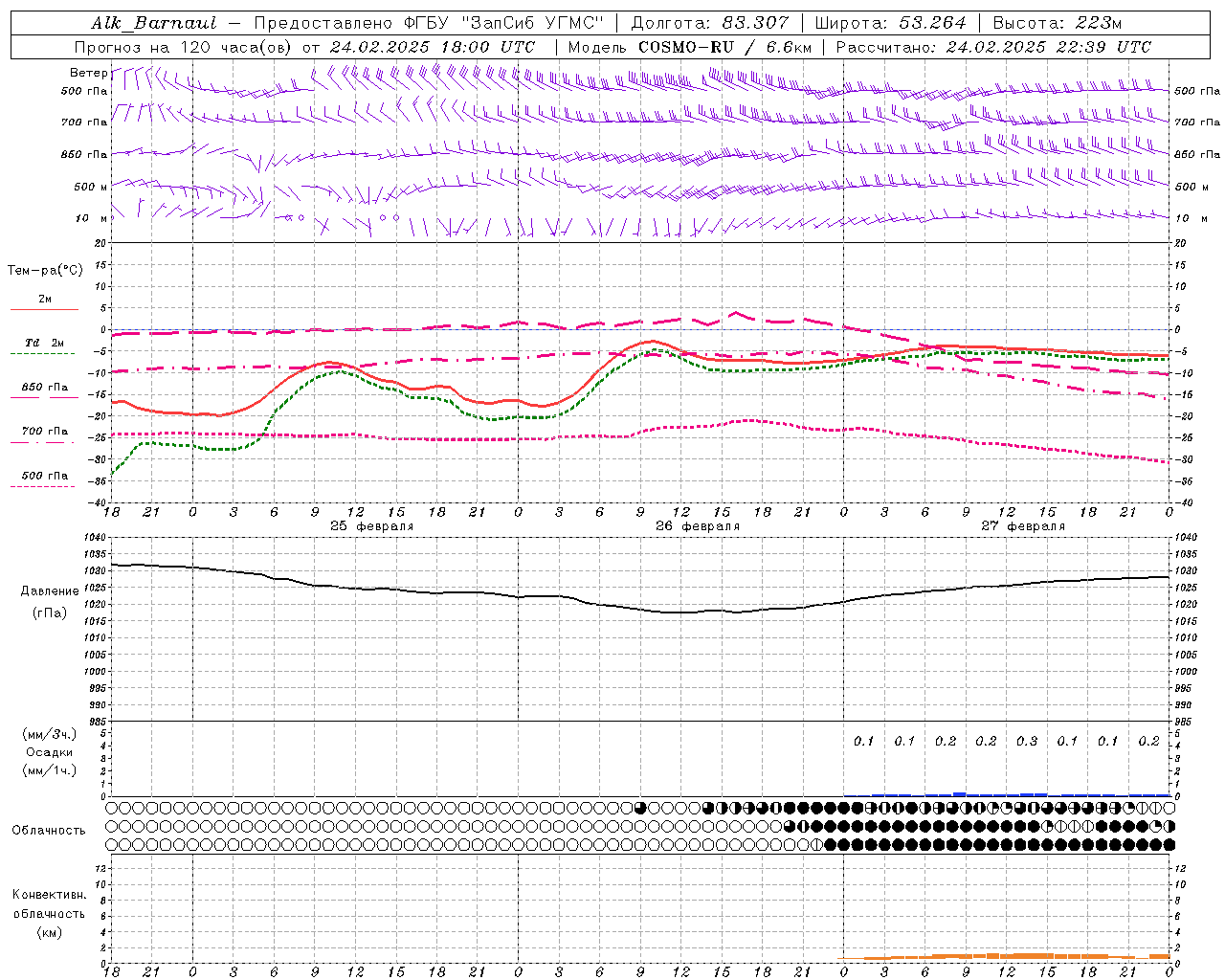Select the Облачность cloud cover label

point(49,830)
